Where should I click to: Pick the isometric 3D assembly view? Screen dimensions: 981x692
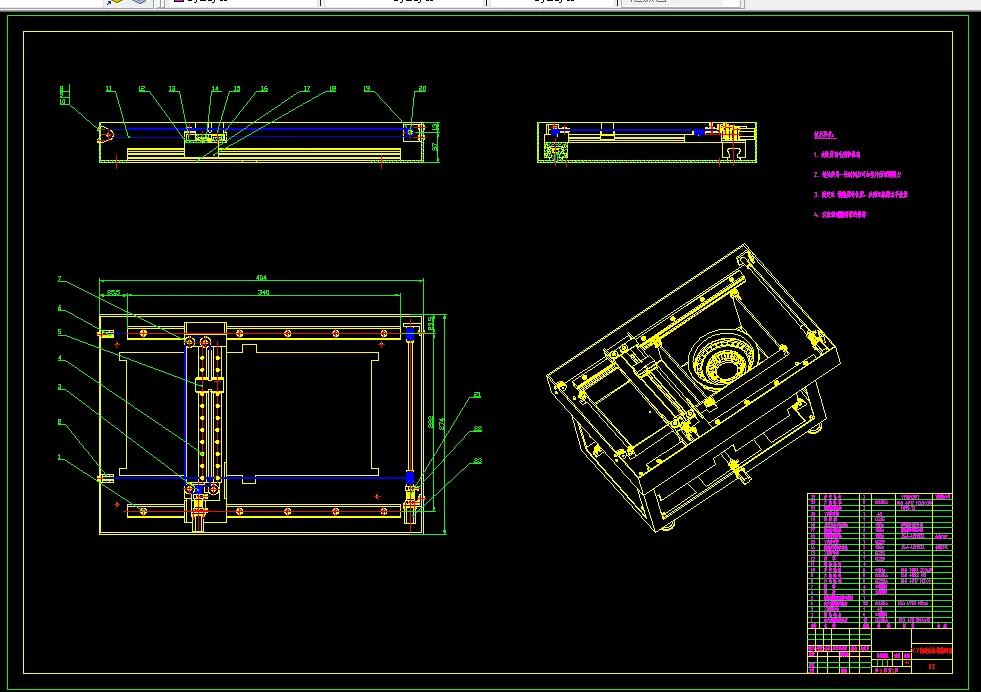(x=693, y=388)
